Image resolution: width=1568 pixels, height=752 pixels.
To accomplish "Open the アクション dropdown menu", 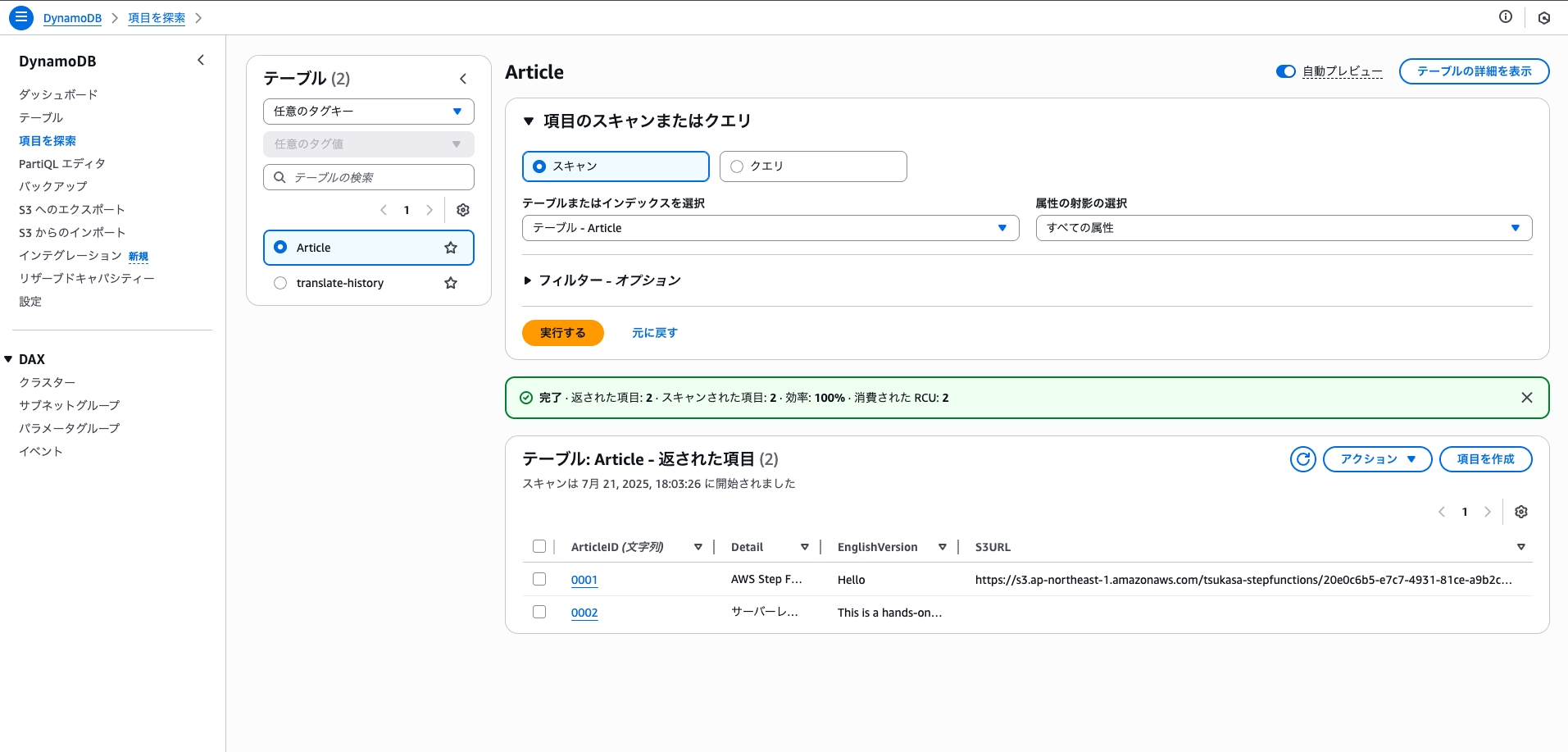I will (x=1377, y=459).
